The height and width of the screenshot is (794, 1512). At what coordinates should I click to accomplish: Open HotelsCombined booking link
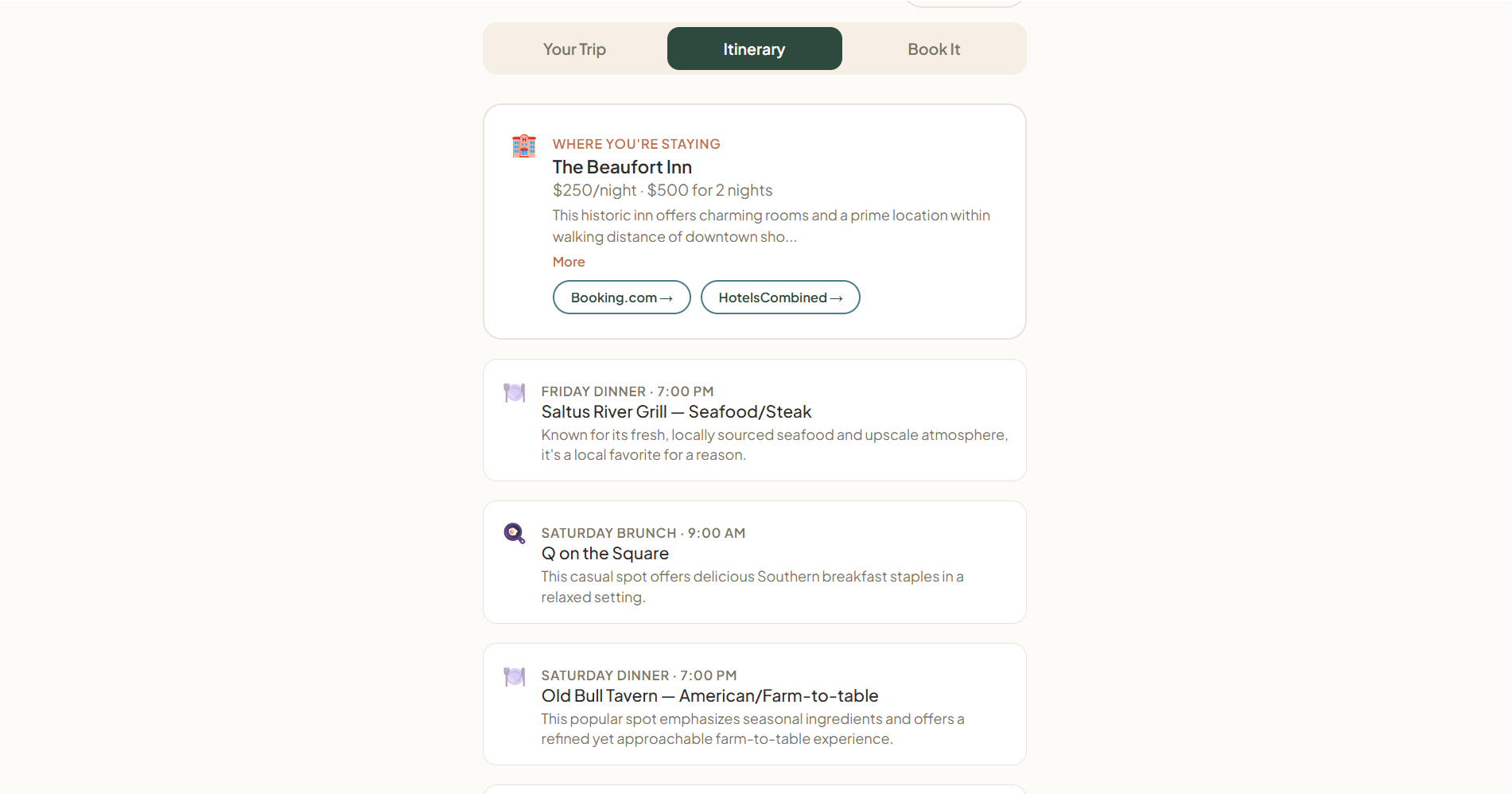(779, 298)
